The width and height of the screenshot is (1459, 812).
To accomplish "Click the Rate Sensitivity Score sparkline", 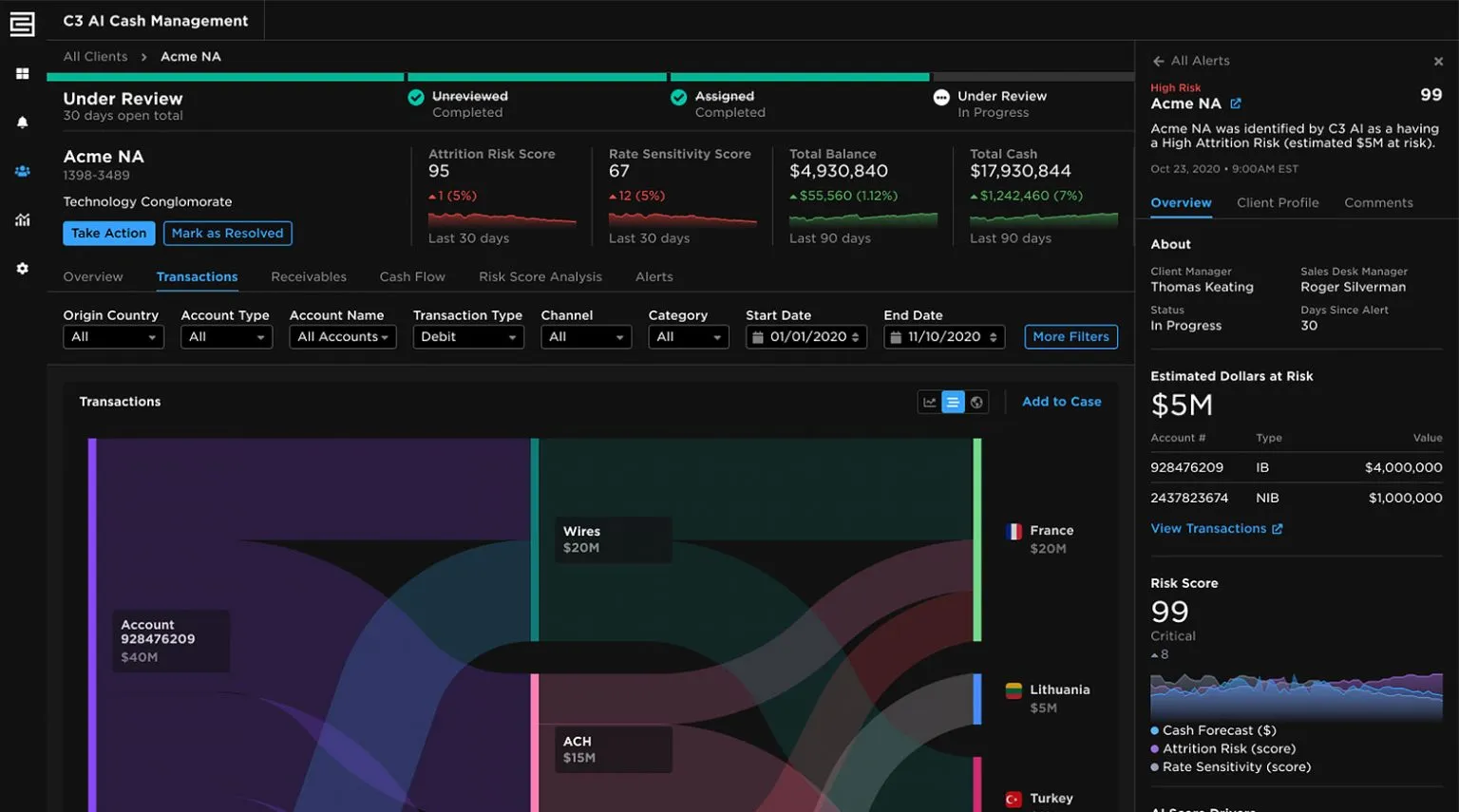I will [683, 220].
